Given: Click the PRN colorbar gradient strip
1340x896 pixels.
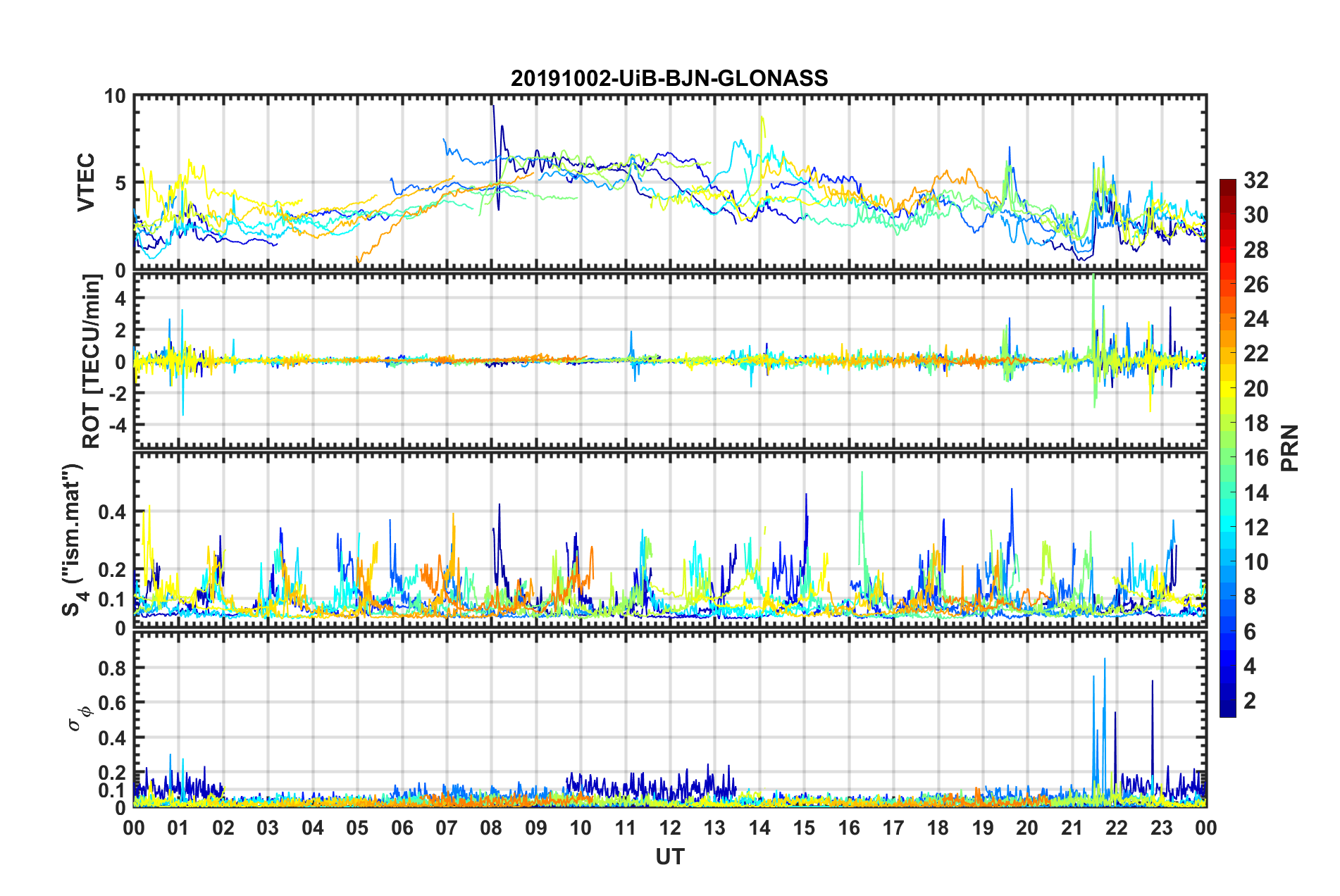Looking at the screenshot, I should point(1227,448).
